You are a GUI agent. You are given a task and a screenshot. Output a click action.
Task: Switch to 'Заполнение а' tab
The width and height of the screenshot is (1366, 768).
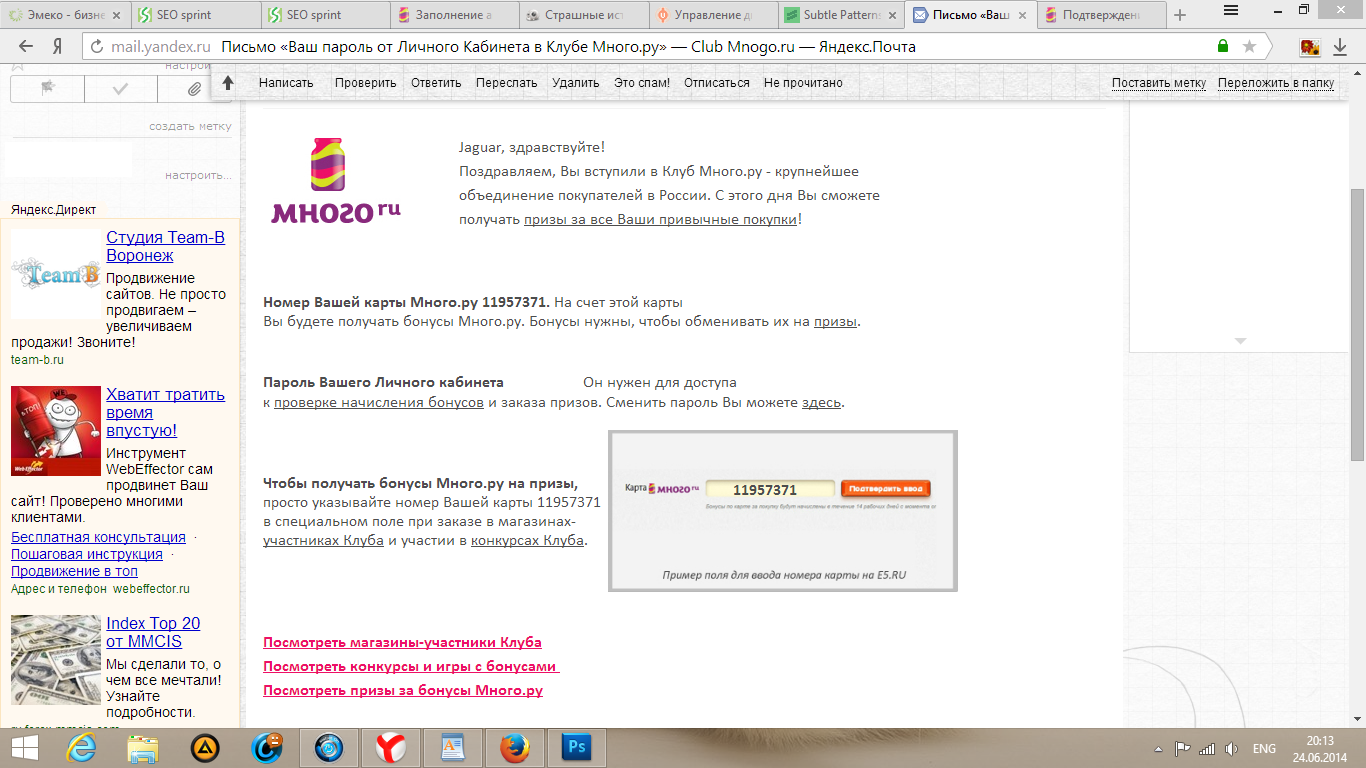[455, 15]
